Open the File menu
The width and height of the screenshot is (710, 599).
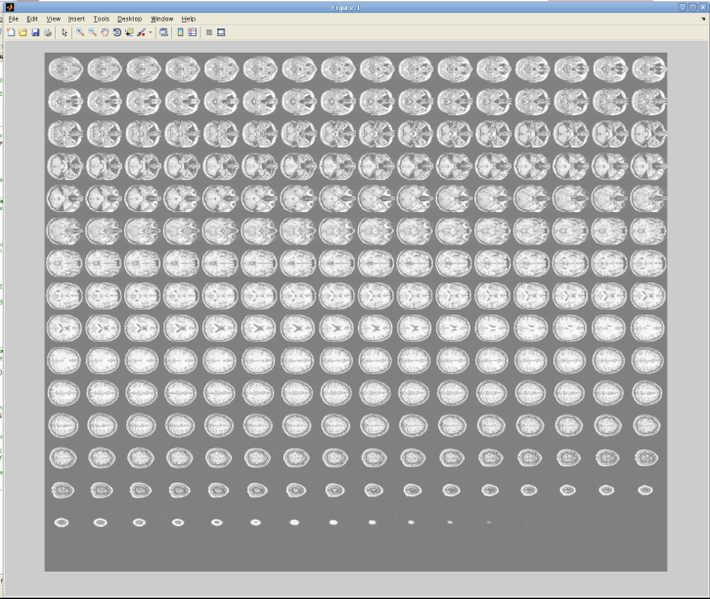(13, 19)
